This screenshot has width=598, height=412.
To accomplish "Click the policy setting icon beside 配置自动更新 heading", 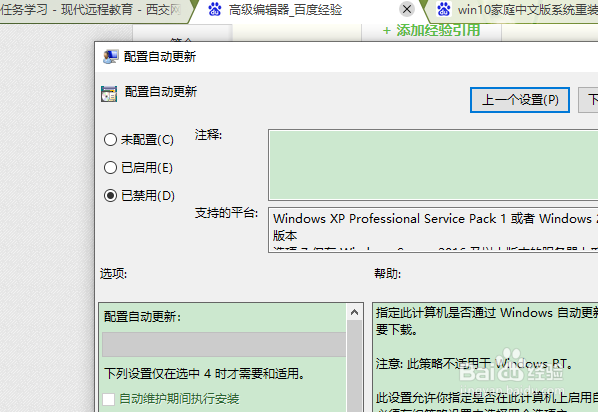I will (109, 94).
